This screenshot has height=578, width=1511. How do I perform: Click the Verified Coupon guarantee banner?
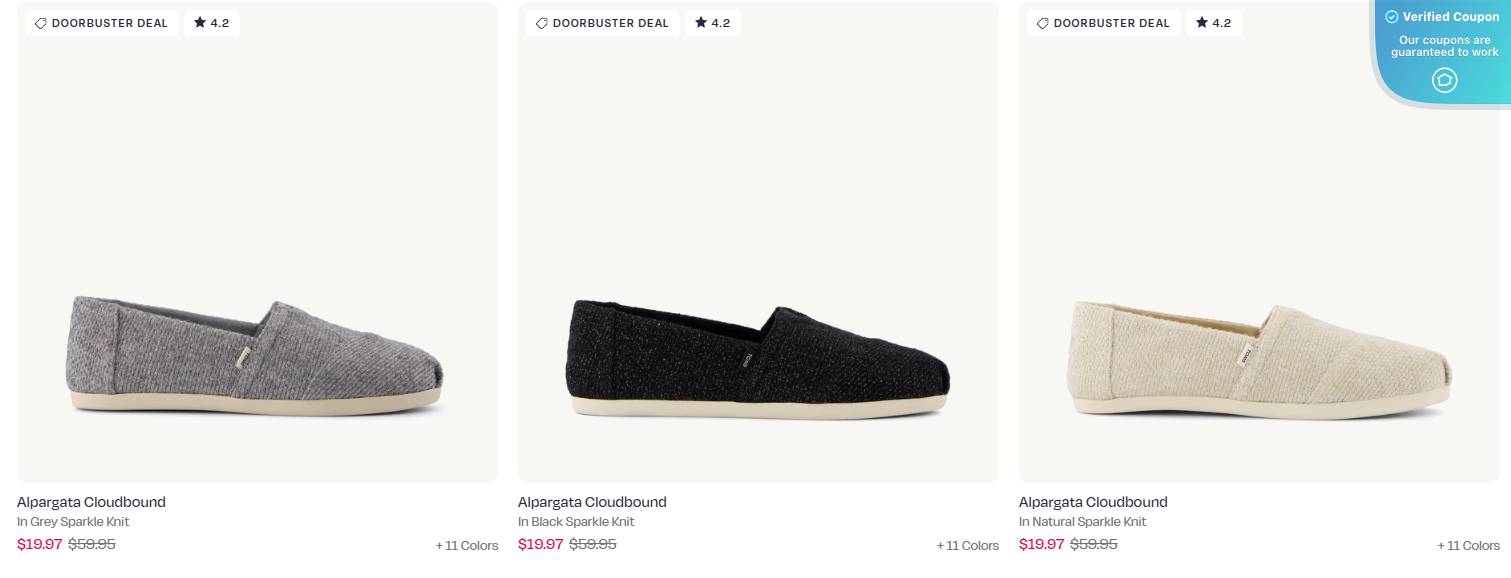tap(1444, 46)
